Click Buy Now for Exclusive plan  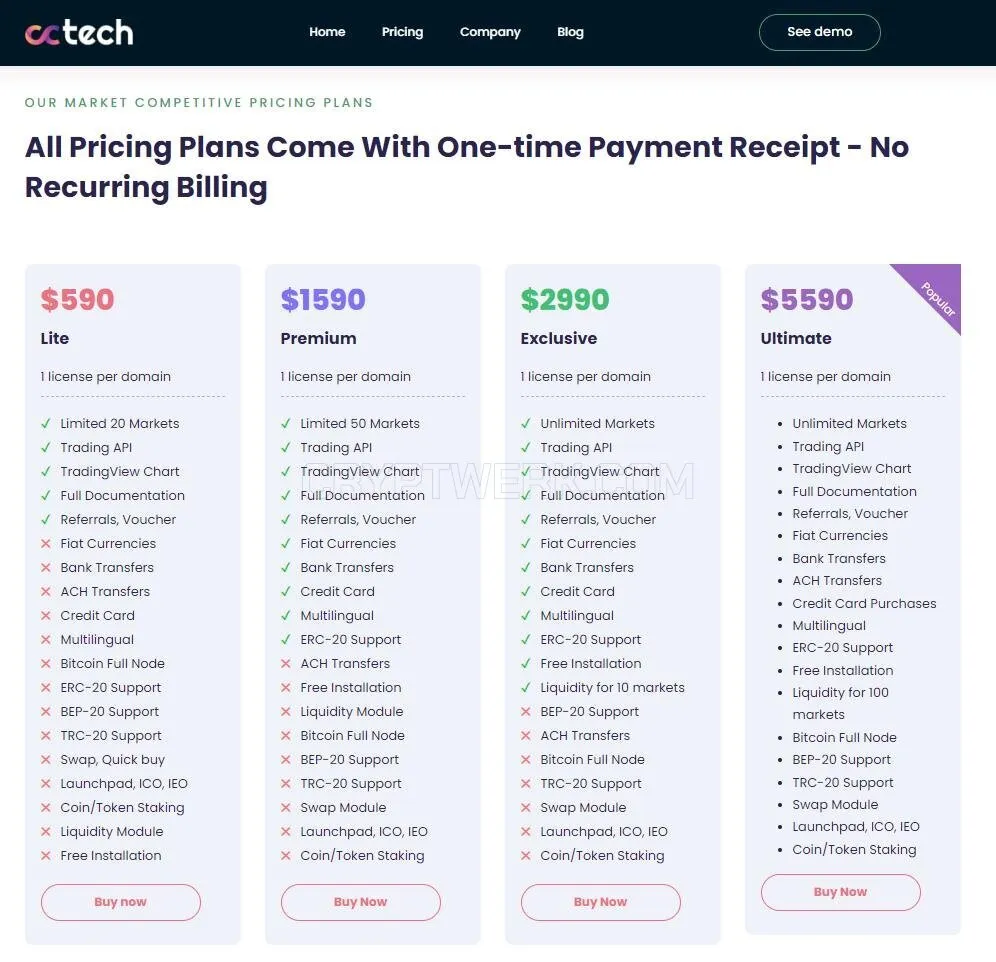click(x=601, y=902)
